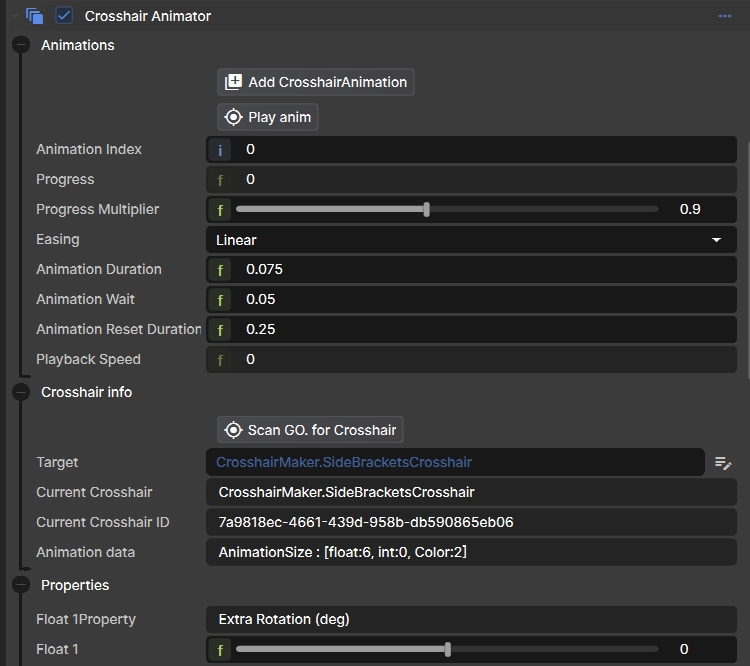750x666 pixels.
Task: Adjust the Float 1 slider handle
Action: pyautogui.click(x=448, y=649)
